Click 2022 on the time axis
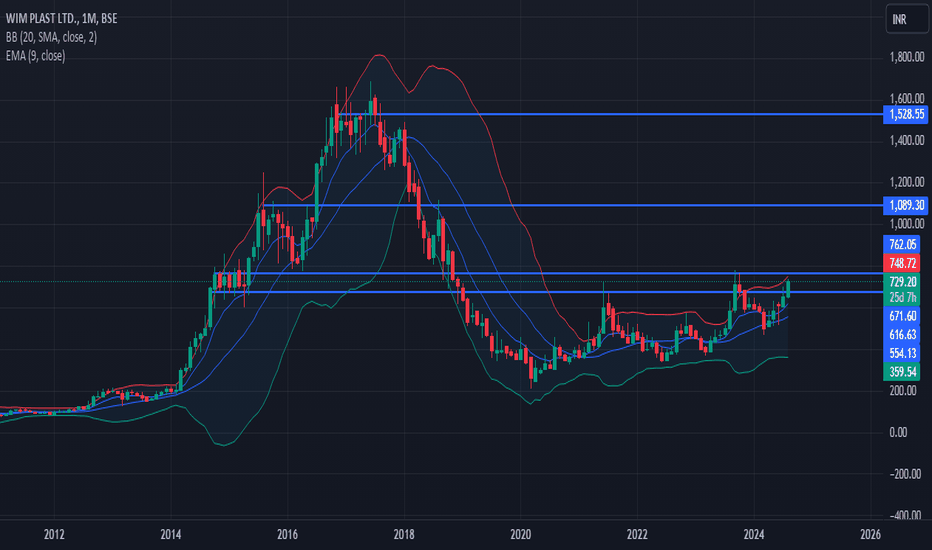 (637, 534)
